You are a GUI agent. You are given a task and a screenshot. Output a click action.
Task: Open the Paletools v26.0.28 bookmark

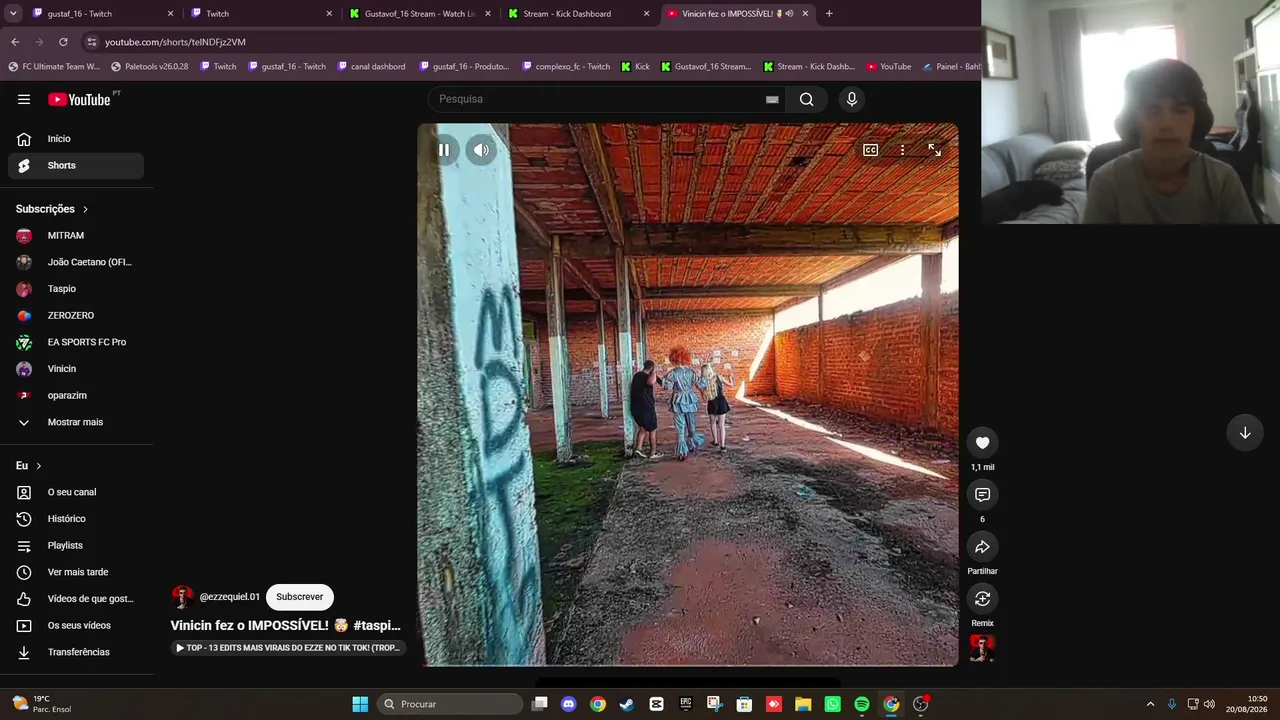[x=149, y=67]
